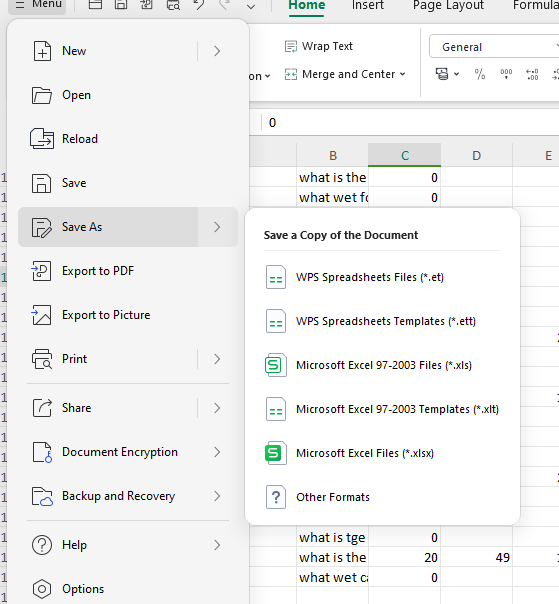Click the Open folder icon

(42, 95)
